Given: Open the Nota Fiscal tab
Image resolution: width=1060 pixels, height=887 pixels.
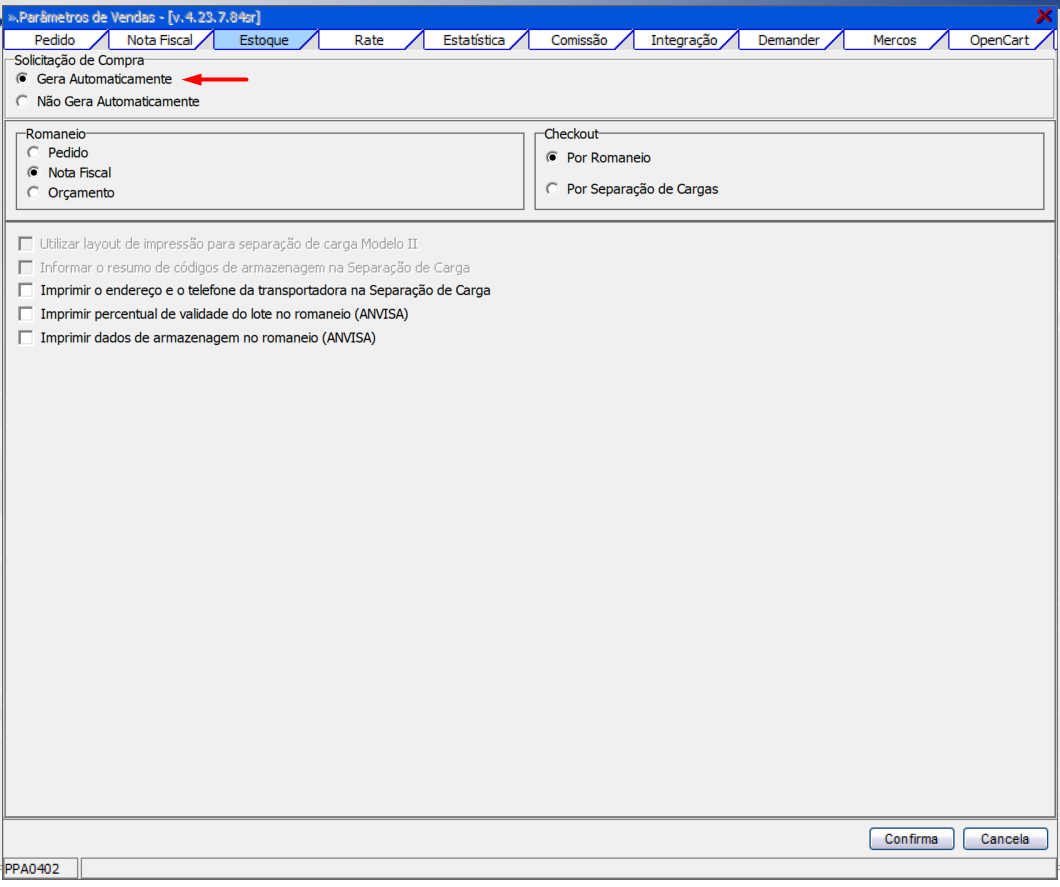Looking at the screenshot, I should [x=159, y=40].
